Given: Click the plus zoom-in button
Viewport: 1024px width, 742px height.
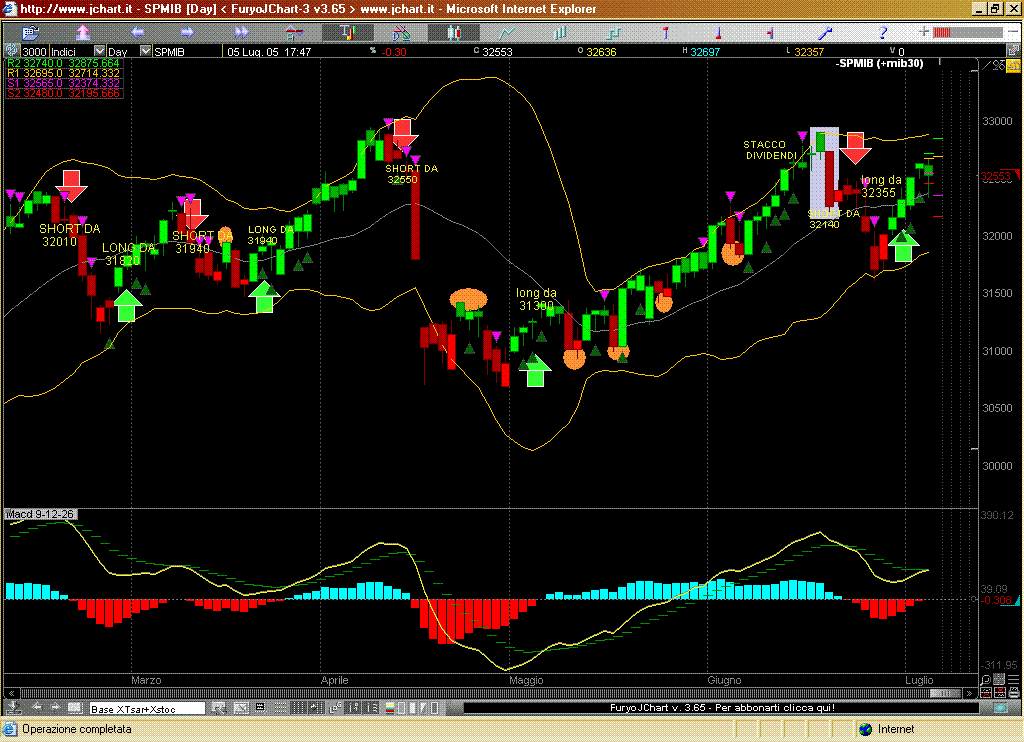Looking at the screenshot, I should coord(926,32).
